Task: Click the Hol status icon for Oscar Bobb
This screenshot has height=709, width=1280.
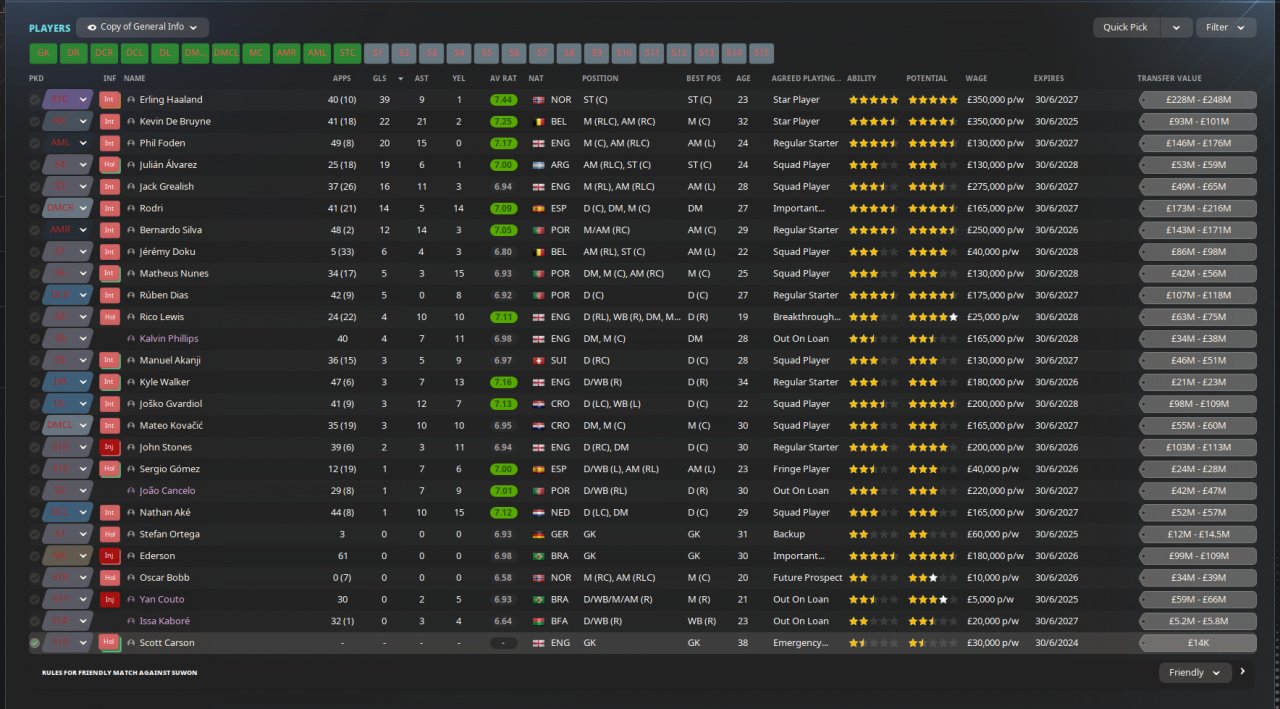Action: pos(110,578)
